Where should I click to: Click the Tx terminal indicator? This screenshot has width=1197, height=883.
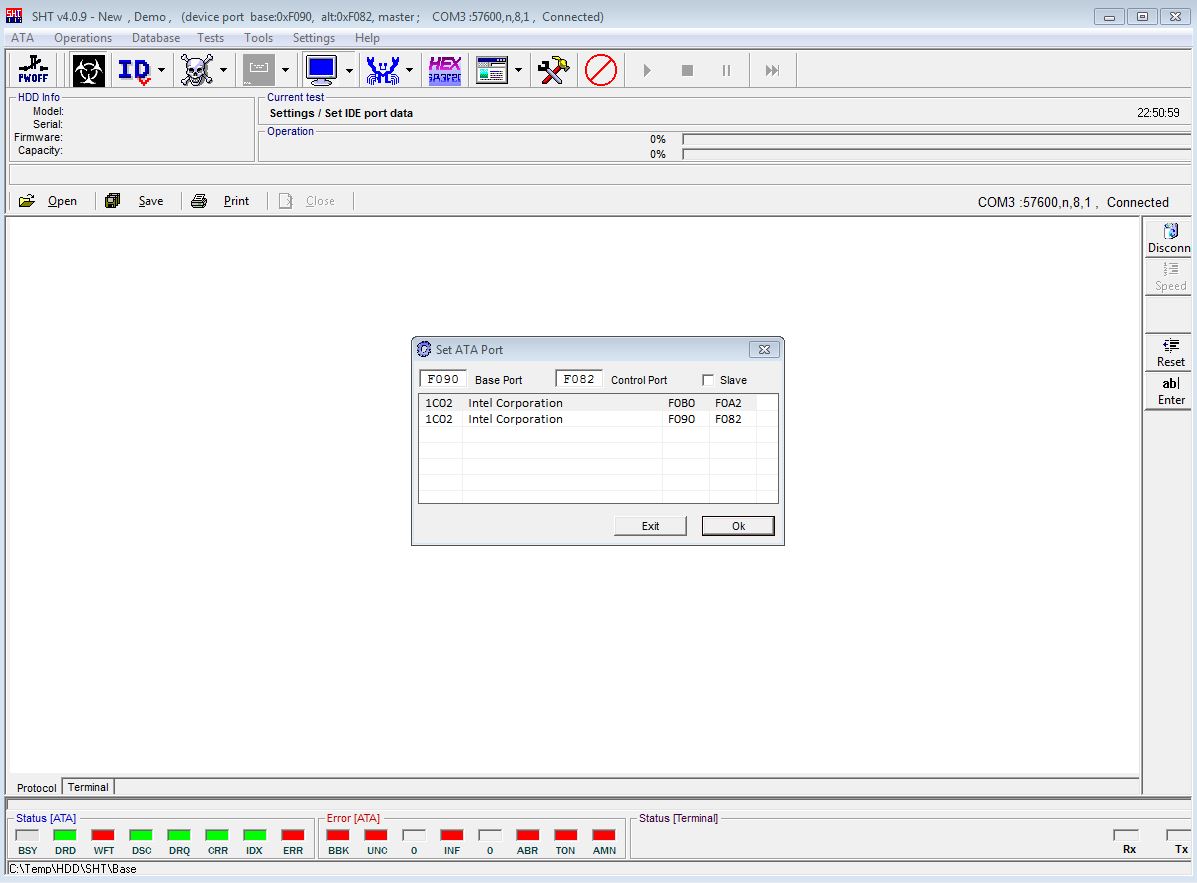tap(1179, 835)
